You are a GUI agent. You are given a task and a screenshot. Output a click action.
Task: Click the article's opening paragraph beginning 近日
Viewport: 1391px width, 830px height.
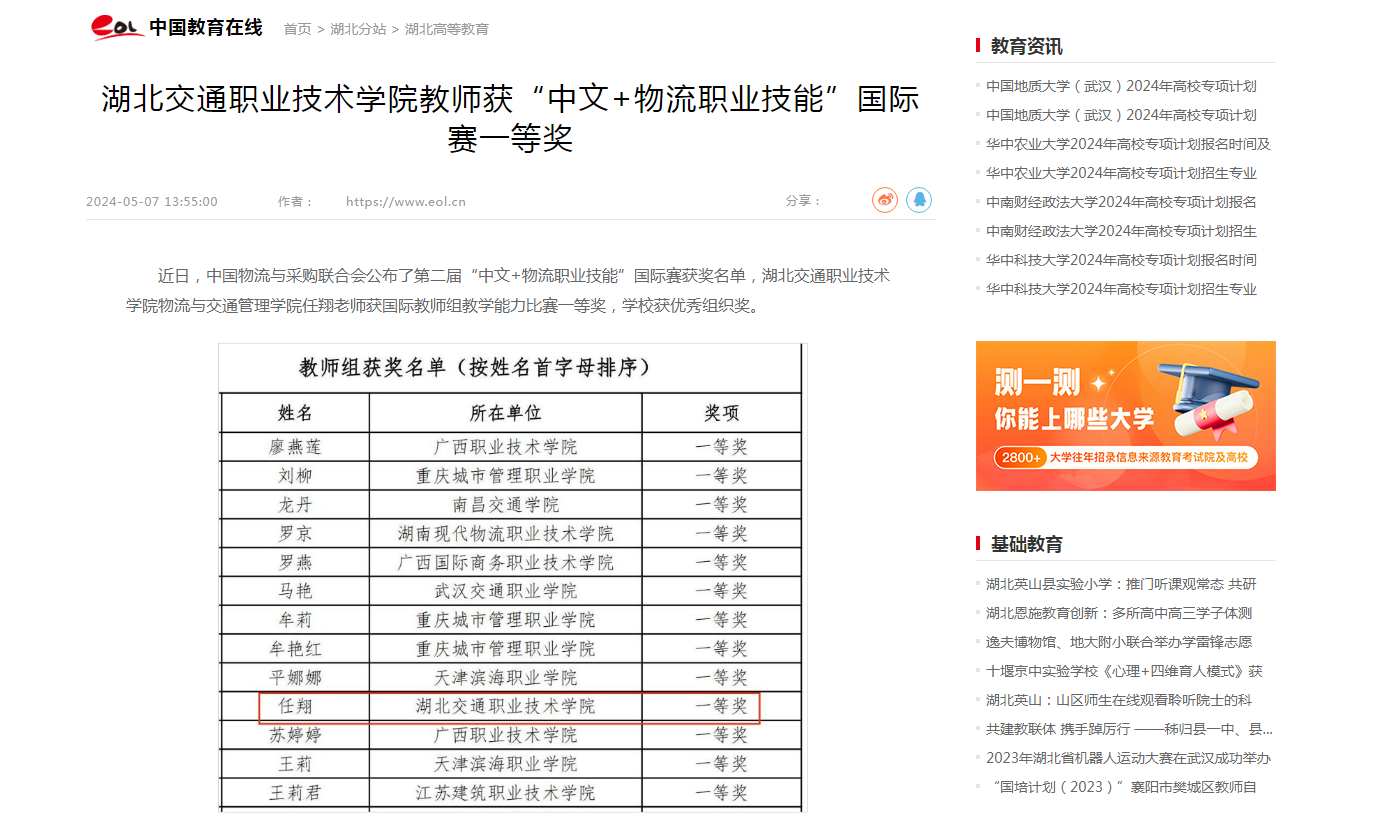click(508, 290)
